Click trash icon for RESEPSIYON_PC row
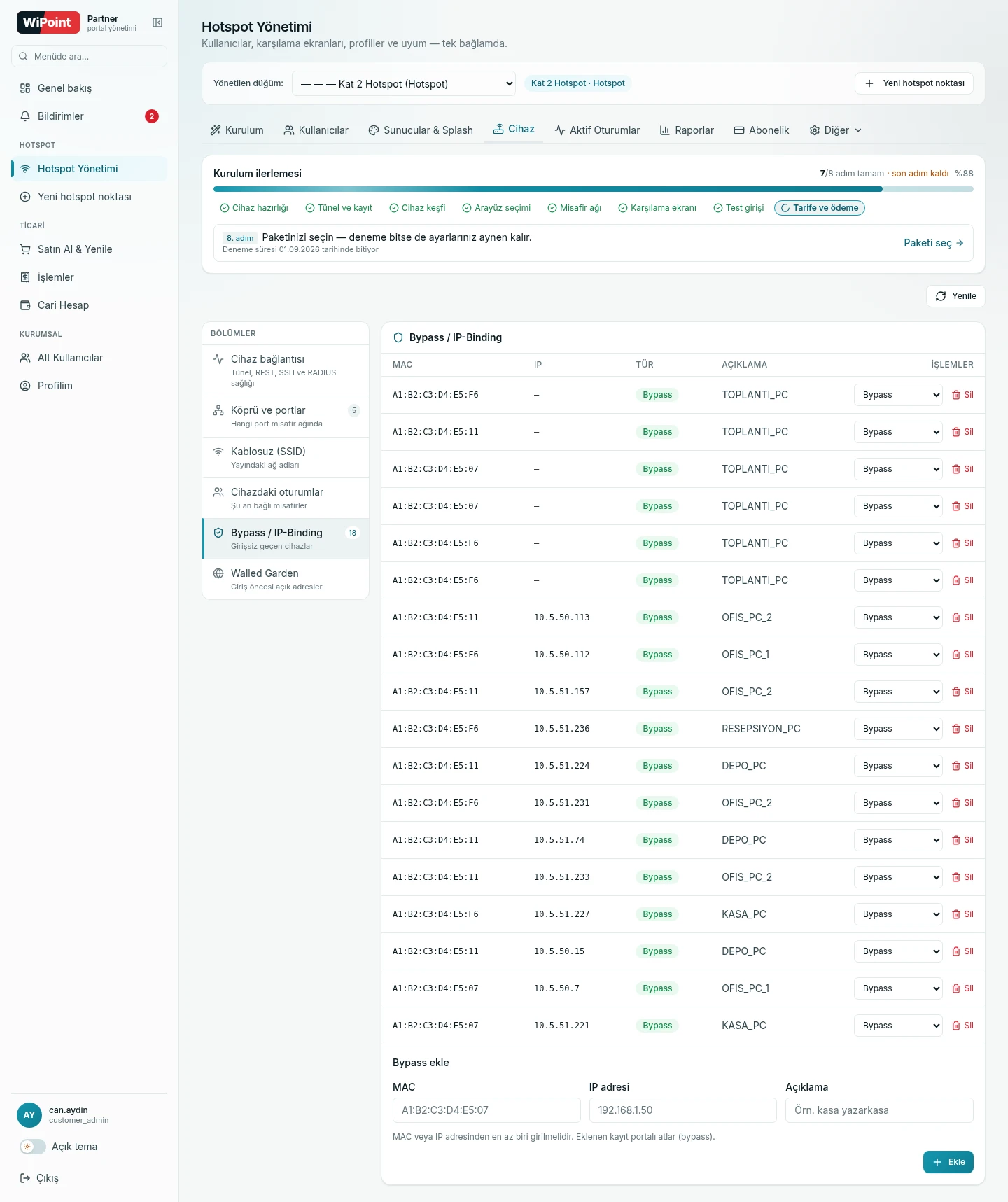Image resolution: width=1008 pixels, height=1202 pixels. pyautogui.click(x=956, y=729)
